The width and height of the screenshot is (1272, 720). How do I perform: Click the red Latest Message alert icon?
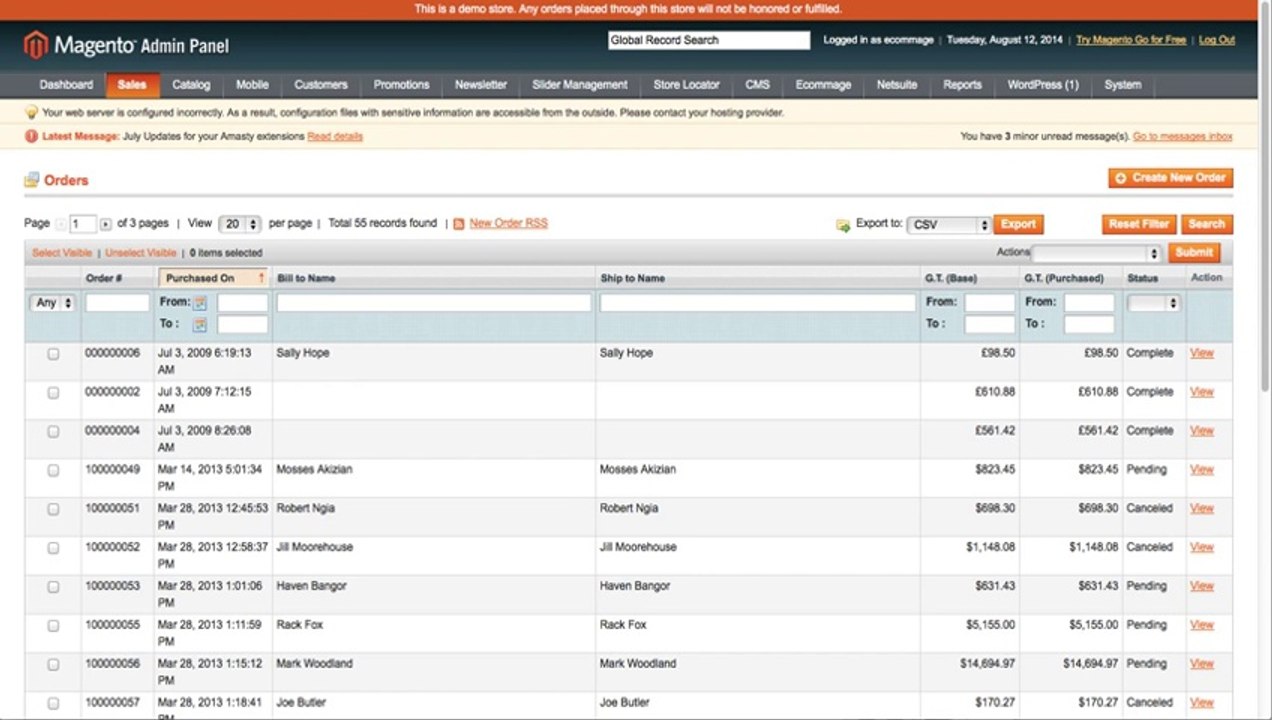[x=31, y=136]
